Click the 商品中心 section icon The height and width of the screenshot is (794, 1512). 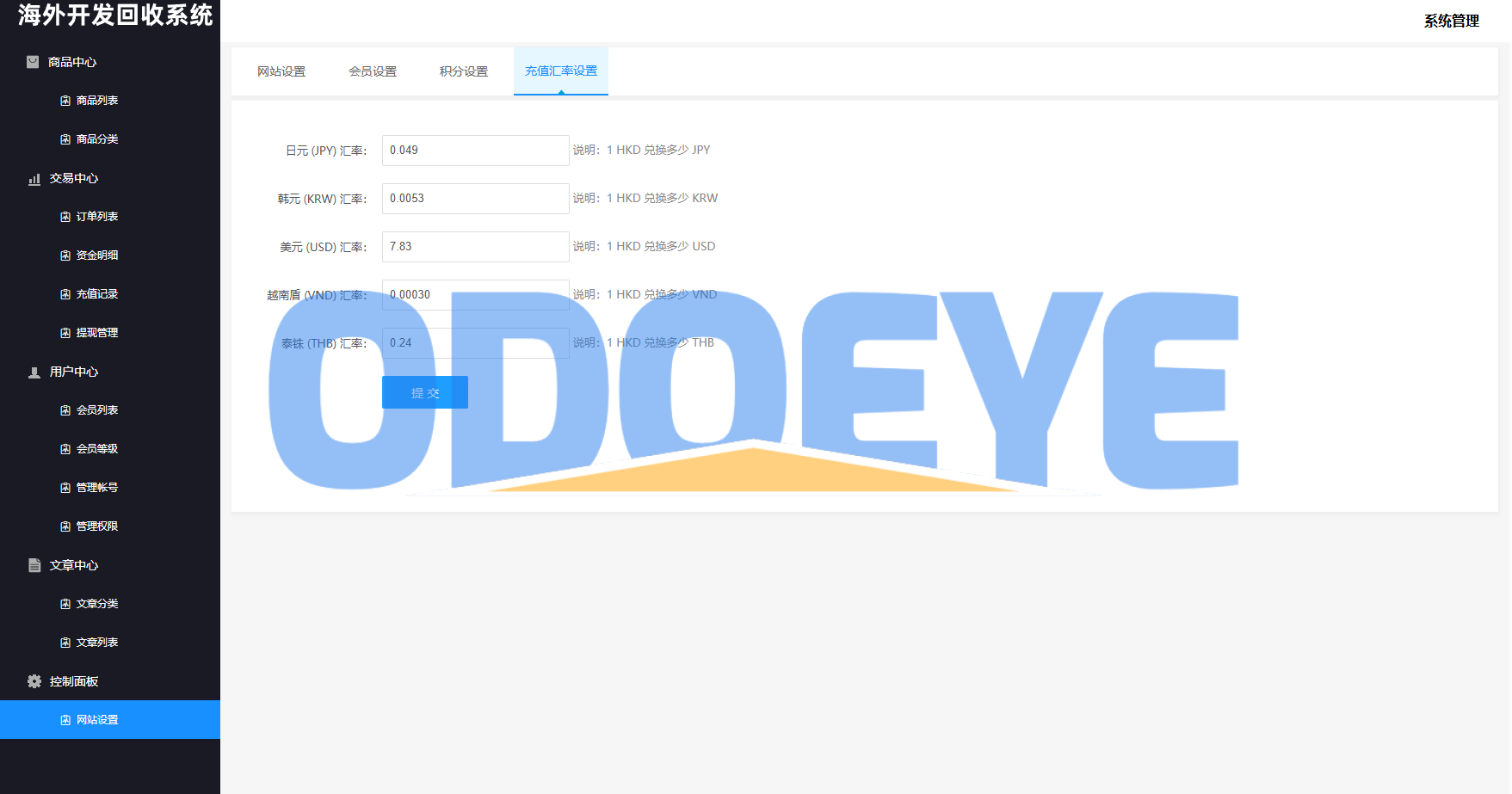(x=33, y=62)
